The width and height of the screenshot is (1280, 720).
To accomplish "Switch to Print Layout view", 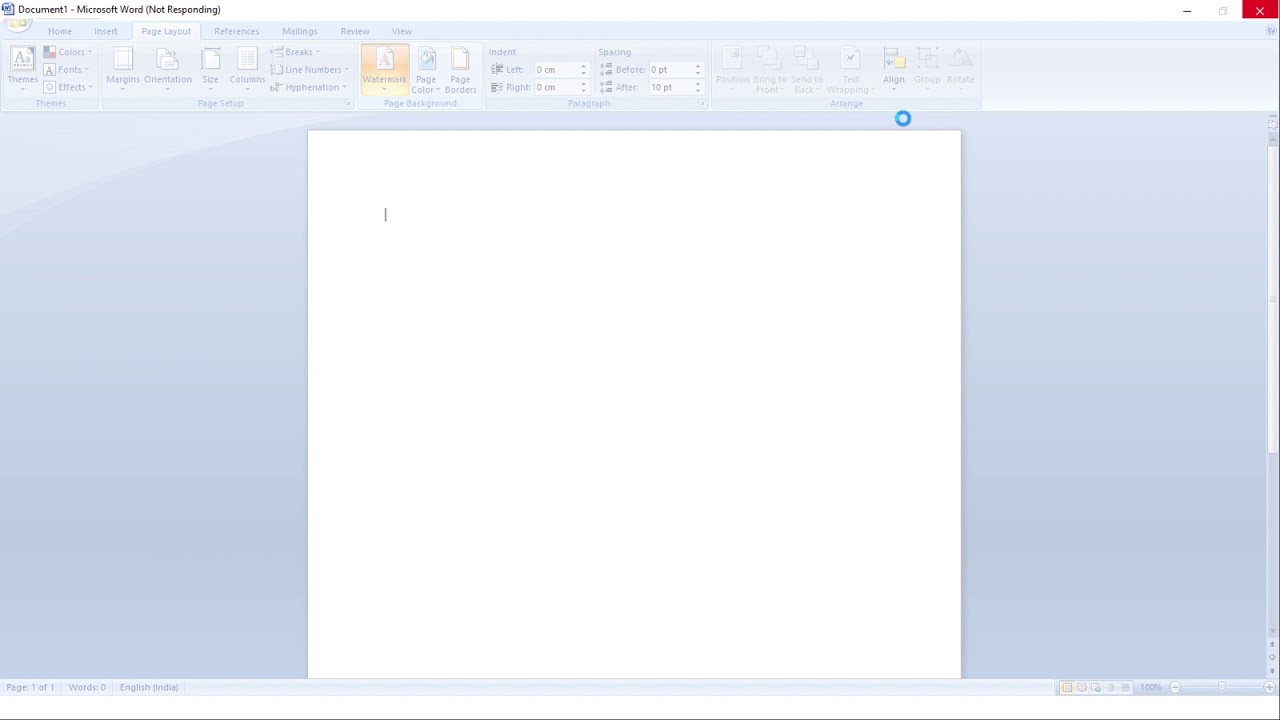I will tap(1067, 687).
